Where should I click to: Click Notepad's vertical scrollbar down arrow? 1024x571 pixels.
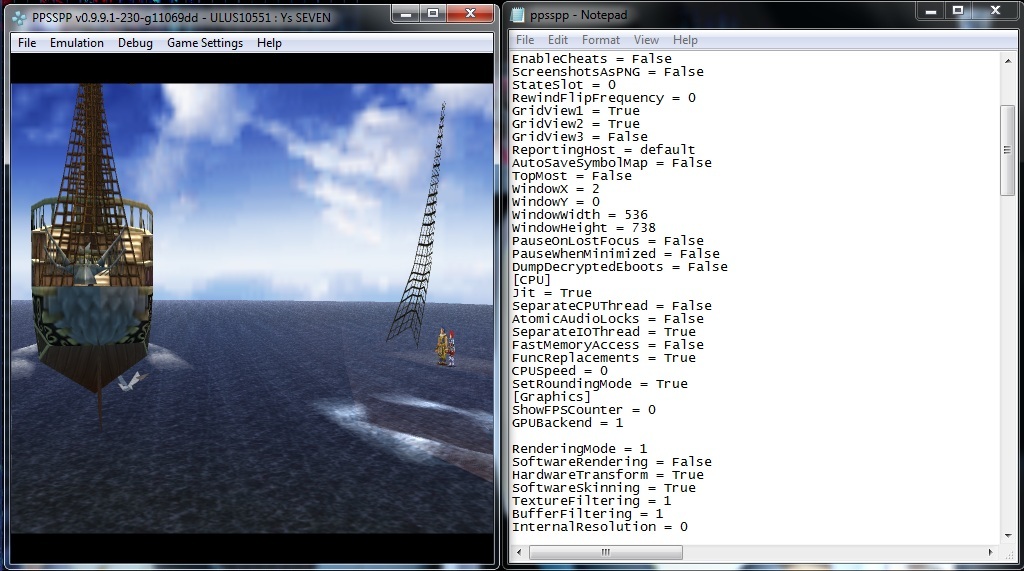tap(1008, 534)
